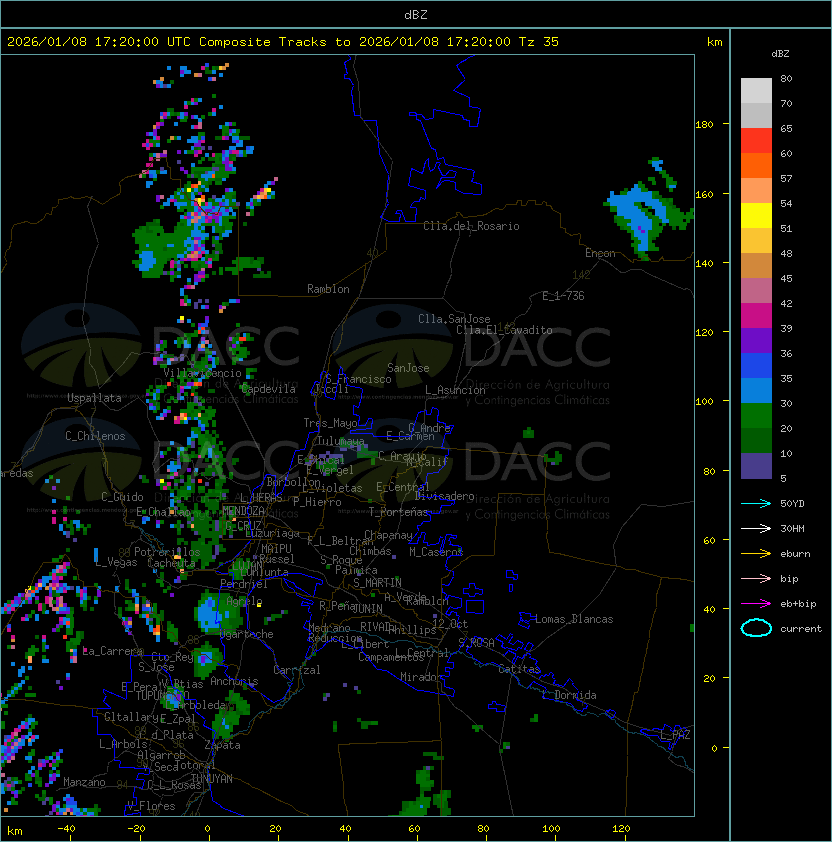
Task: Click the '120' tick on the horizontal km axis
Action: 621,829
